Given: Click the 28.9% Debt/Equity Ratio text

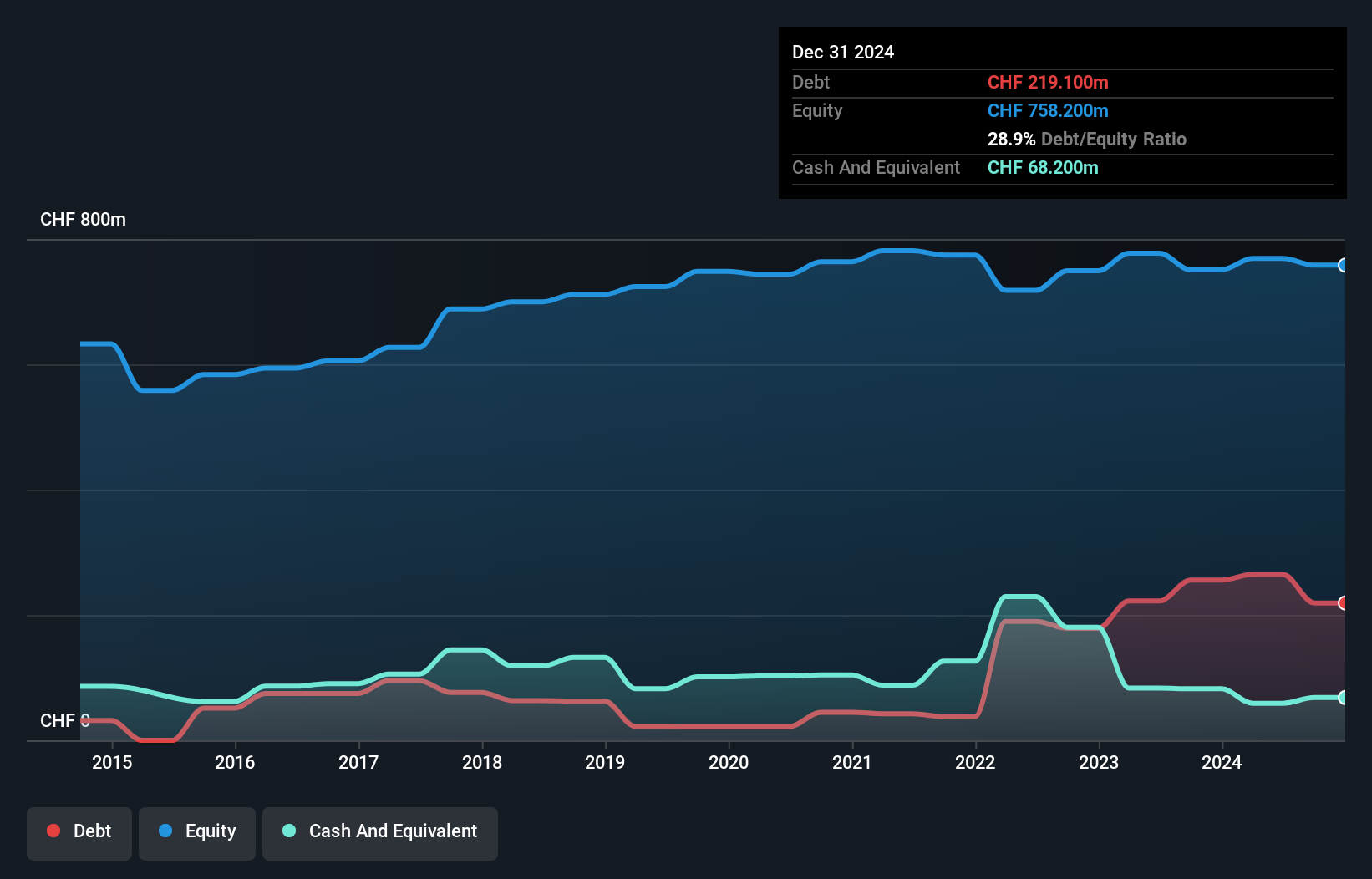Looking at the screenshot, I should 1087,139.
